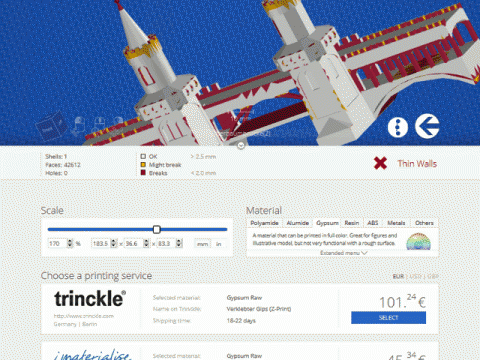Click the Scale slider handle
The height and width of the screenshot is (360, 480).
(x=156, y=229)
